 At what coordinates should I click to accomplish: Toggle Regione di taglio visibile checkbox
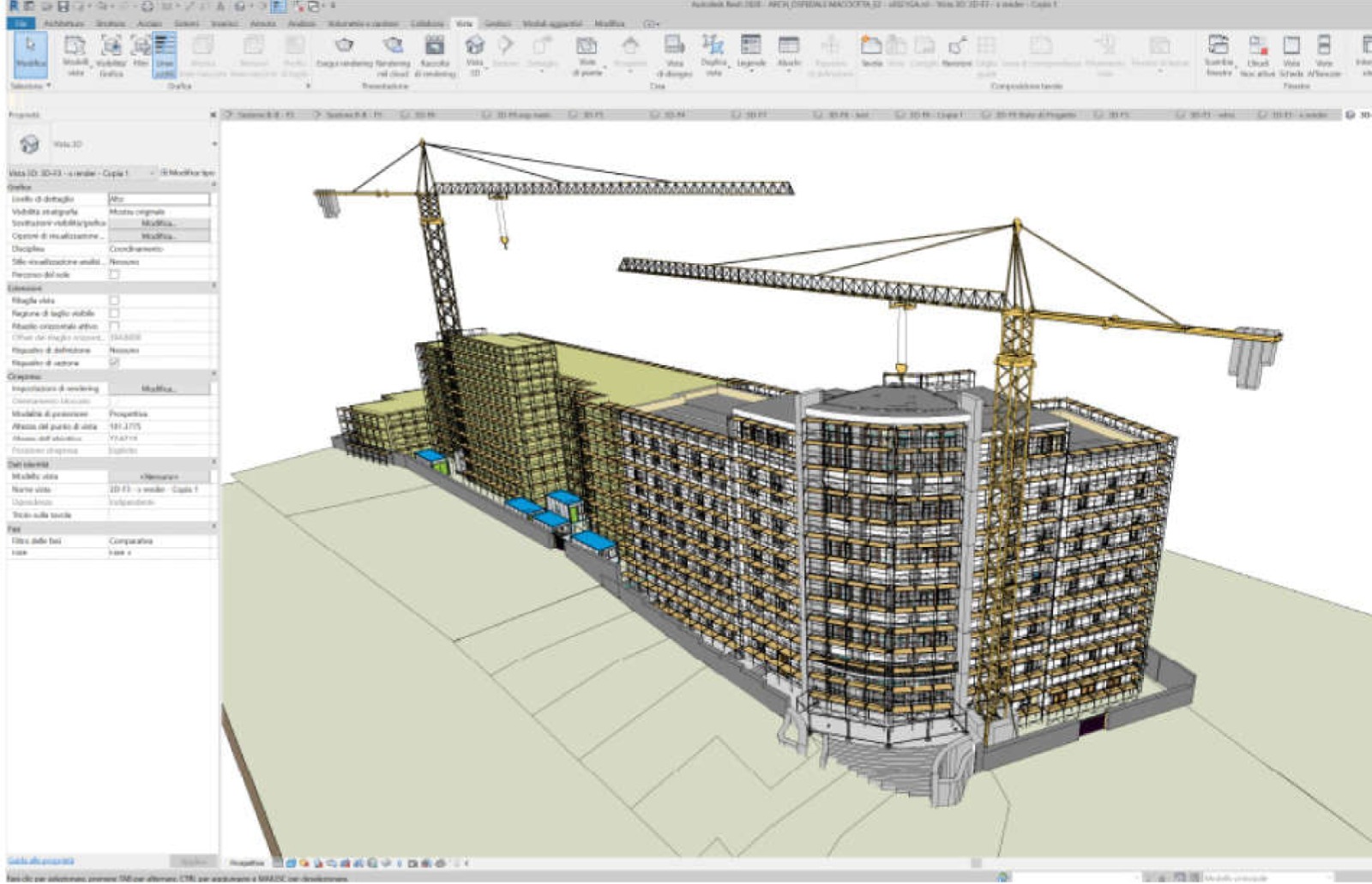(x=114, y=314)
